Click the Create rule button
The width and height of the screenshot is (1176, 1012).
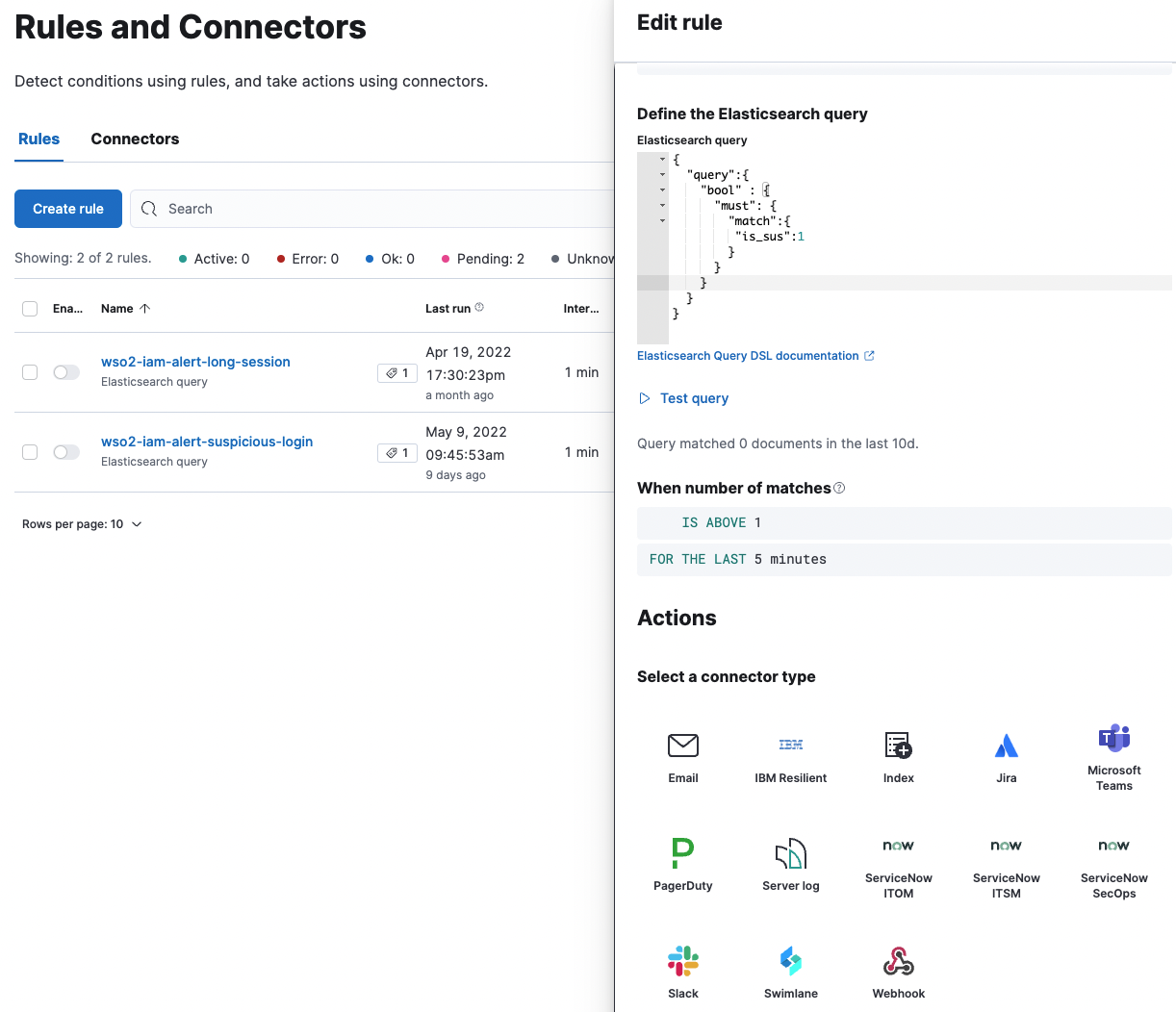68,209
